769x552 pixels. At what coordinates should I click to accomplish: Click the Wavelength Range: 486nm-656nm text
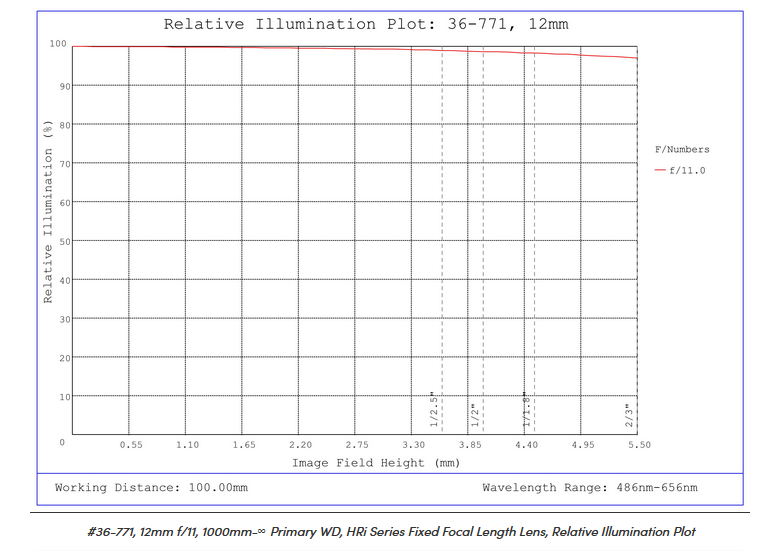point(590,488)
